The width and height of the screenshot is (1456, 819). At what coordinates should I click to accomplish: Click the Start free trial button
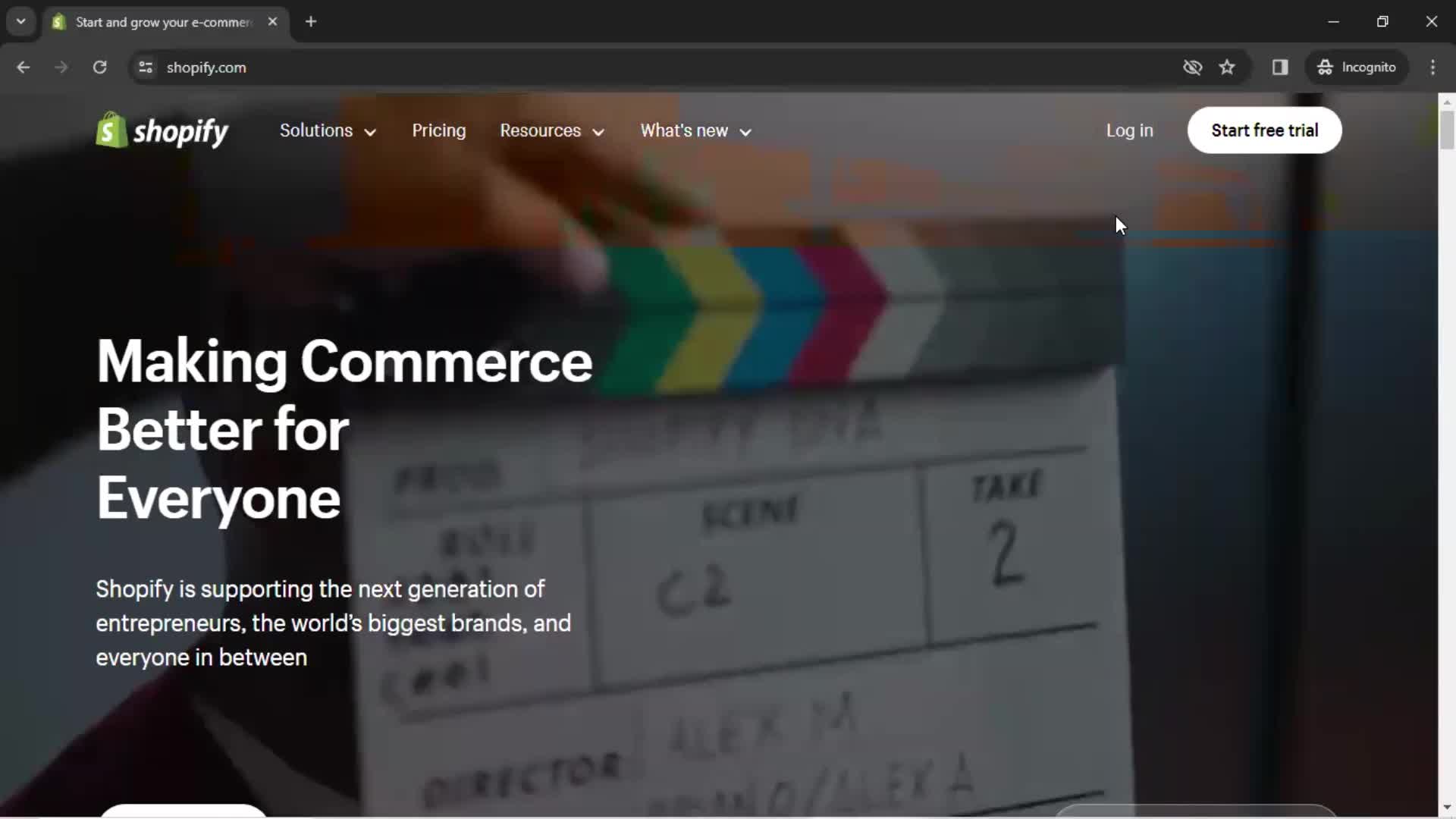[x=1264, y=130]
